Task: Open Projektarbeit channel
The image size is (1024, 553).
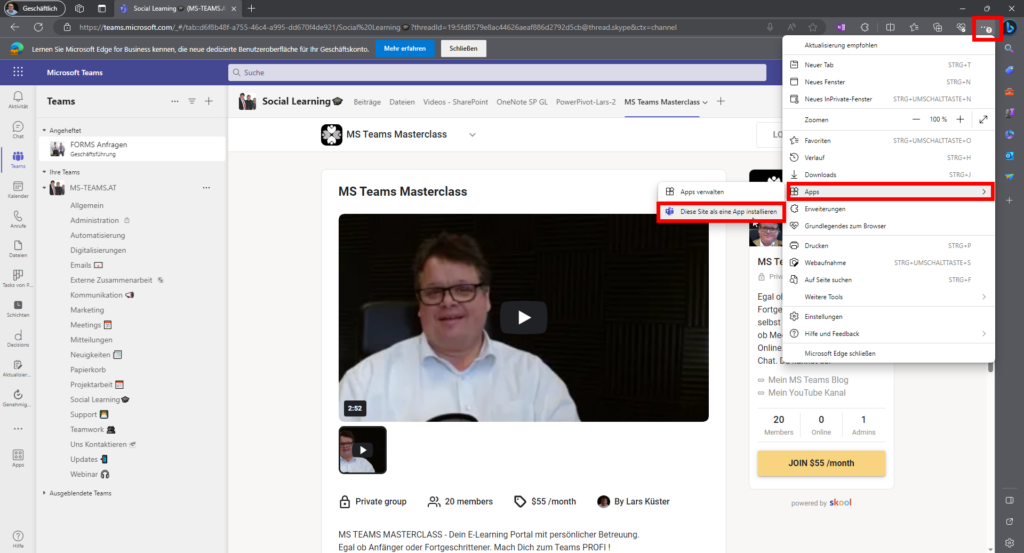Action: tap(97, 385)
